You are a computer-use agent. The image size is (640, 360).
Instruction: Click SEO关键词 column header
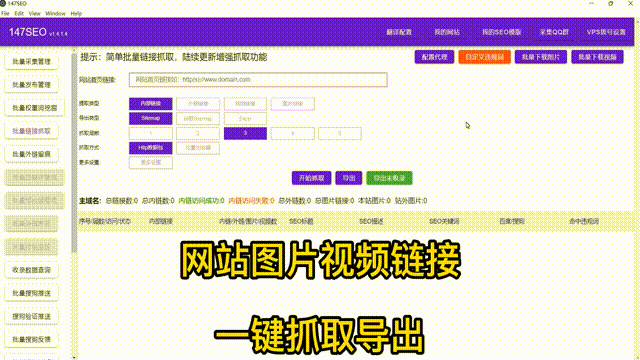point(444,221)
